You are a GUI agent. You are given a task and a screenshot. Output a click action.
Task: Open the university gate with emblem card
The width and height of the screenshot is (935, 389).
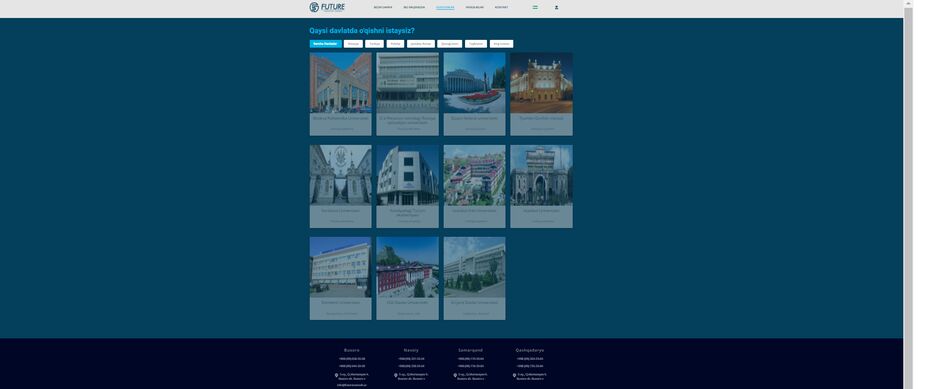[x=340, y=186]
